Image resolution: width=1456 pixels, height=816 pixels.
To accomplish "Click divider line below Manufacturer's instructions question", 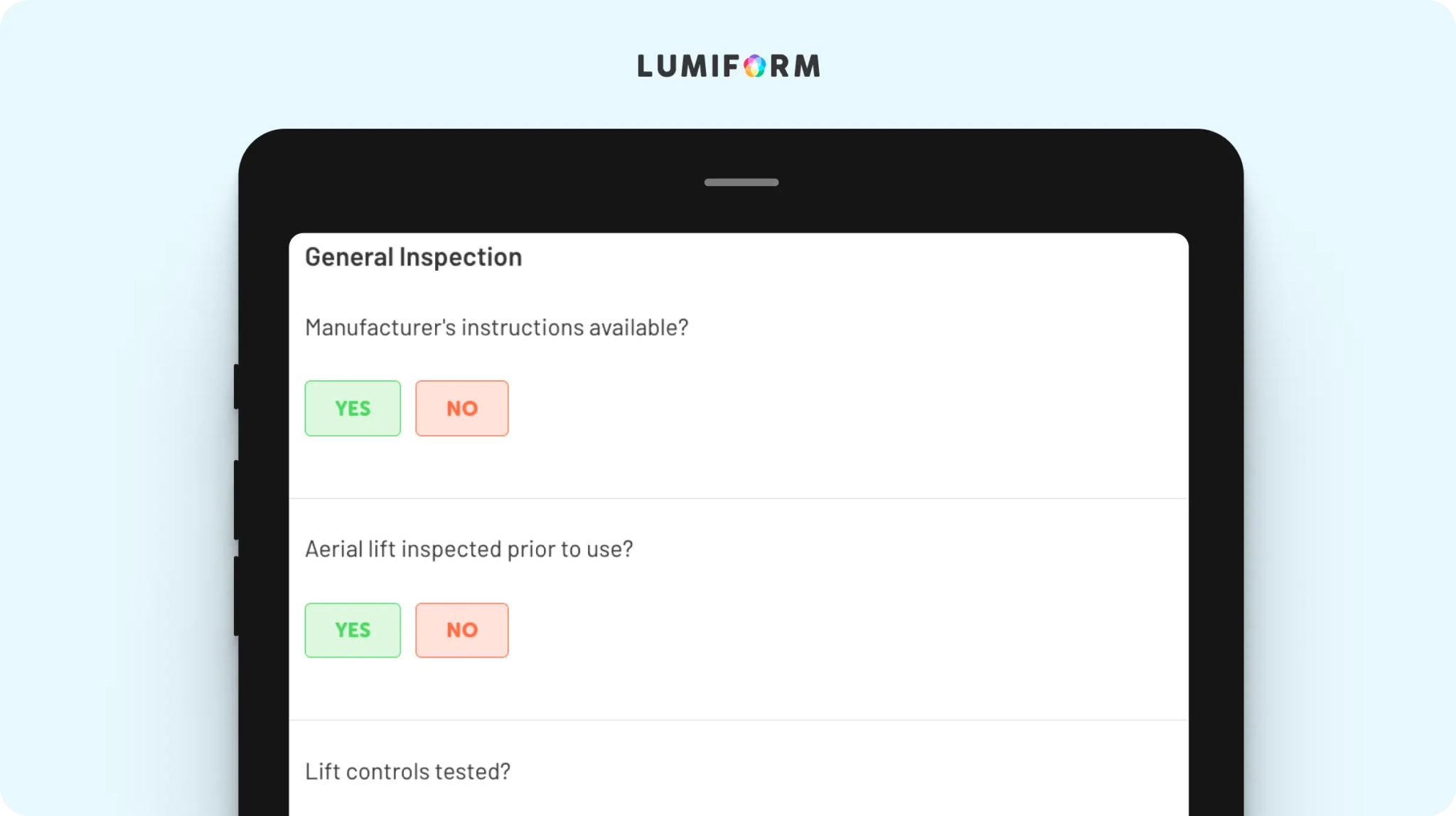I will (x=738, y=498).
